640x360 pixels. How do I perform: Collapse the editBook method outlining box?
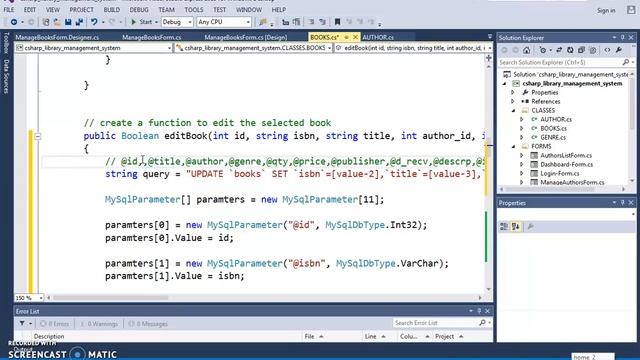(38, 136)
